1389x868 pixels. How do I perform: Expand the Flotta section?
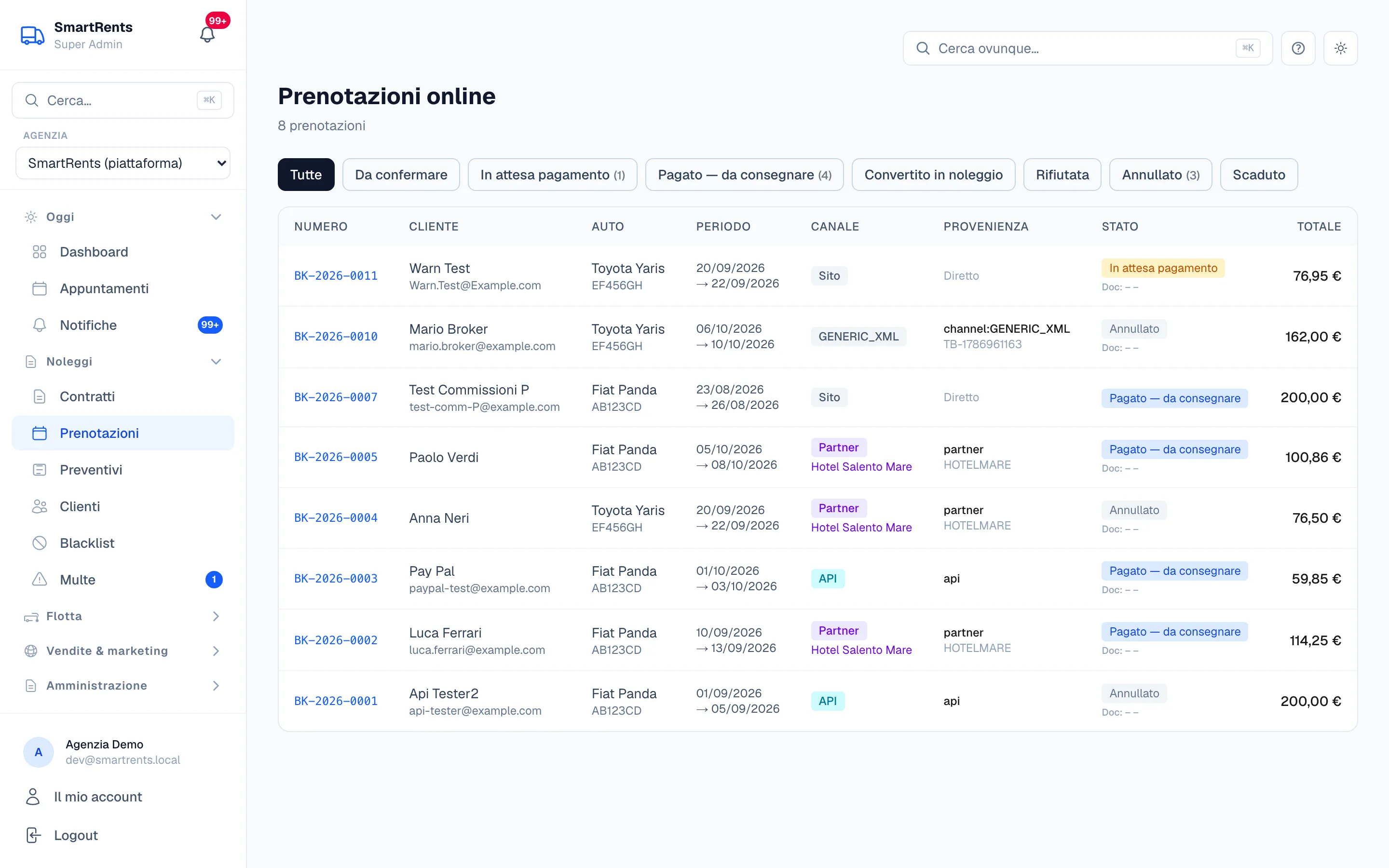tap(123, 617)
